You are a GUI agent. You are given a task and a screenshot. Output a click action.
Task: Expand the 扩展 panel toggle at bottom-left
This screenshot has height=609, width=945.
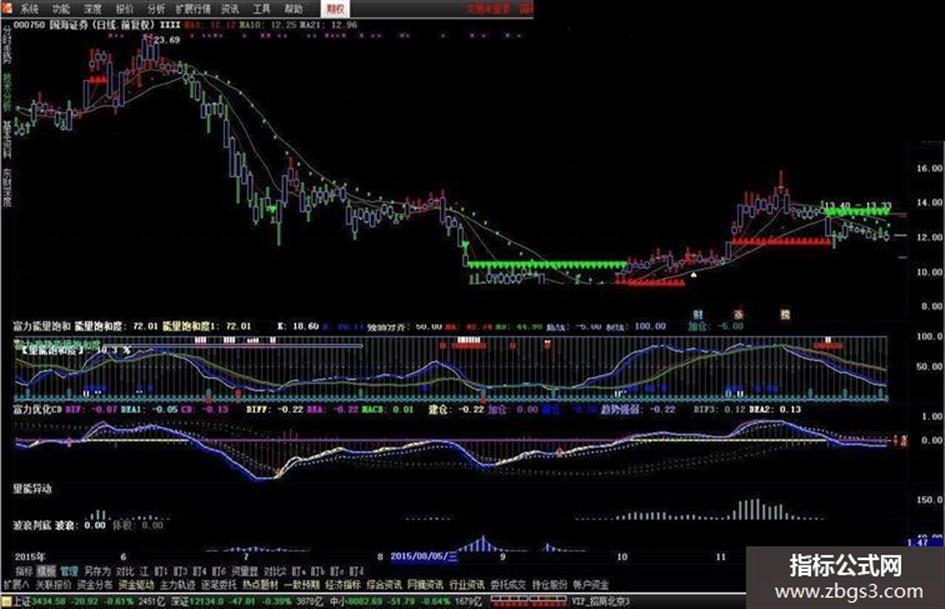(x=16, y=584)
